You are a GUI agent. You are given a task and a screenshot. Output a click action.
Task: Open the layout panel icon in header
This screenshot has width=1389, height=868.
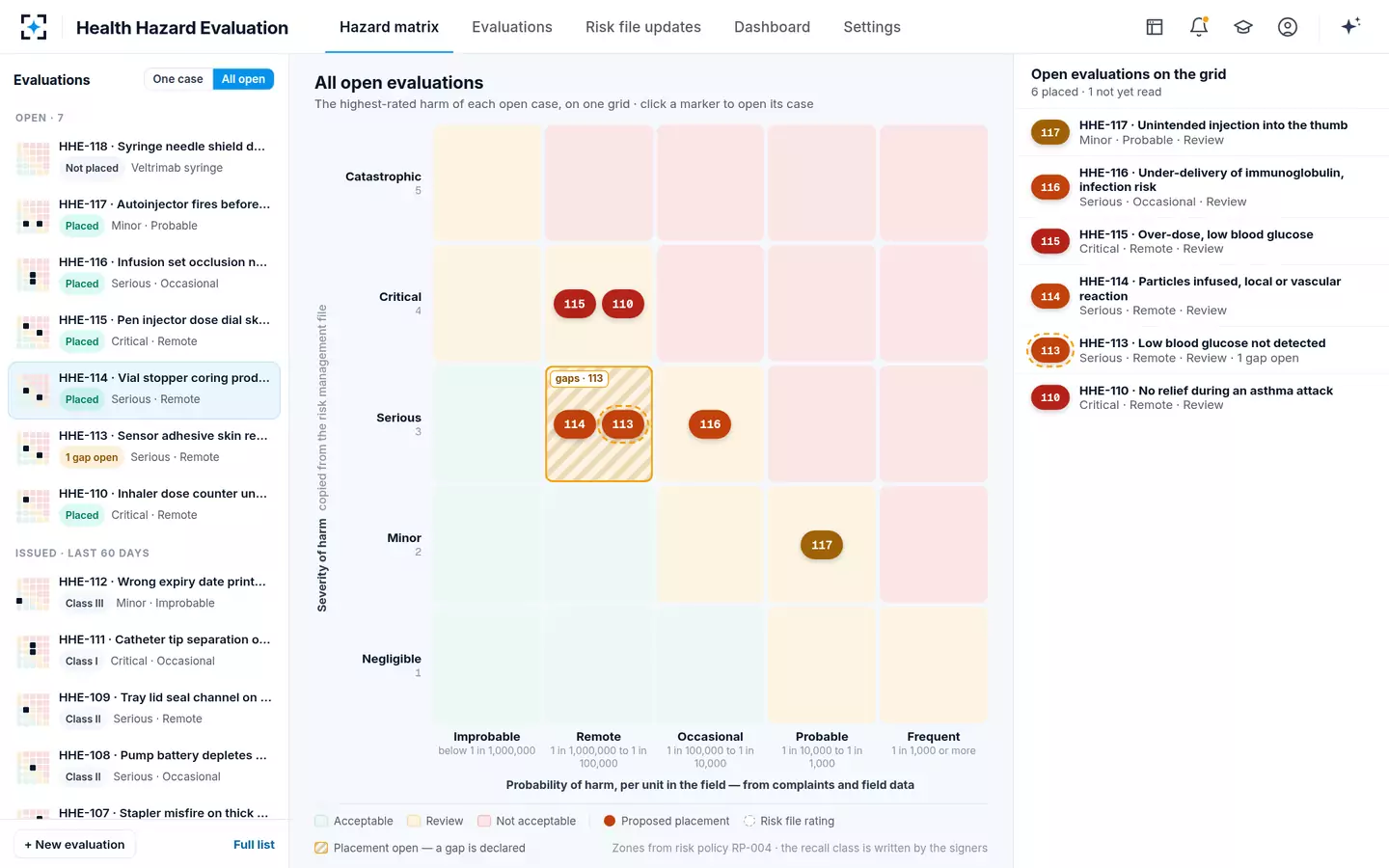click(1155, 27)
